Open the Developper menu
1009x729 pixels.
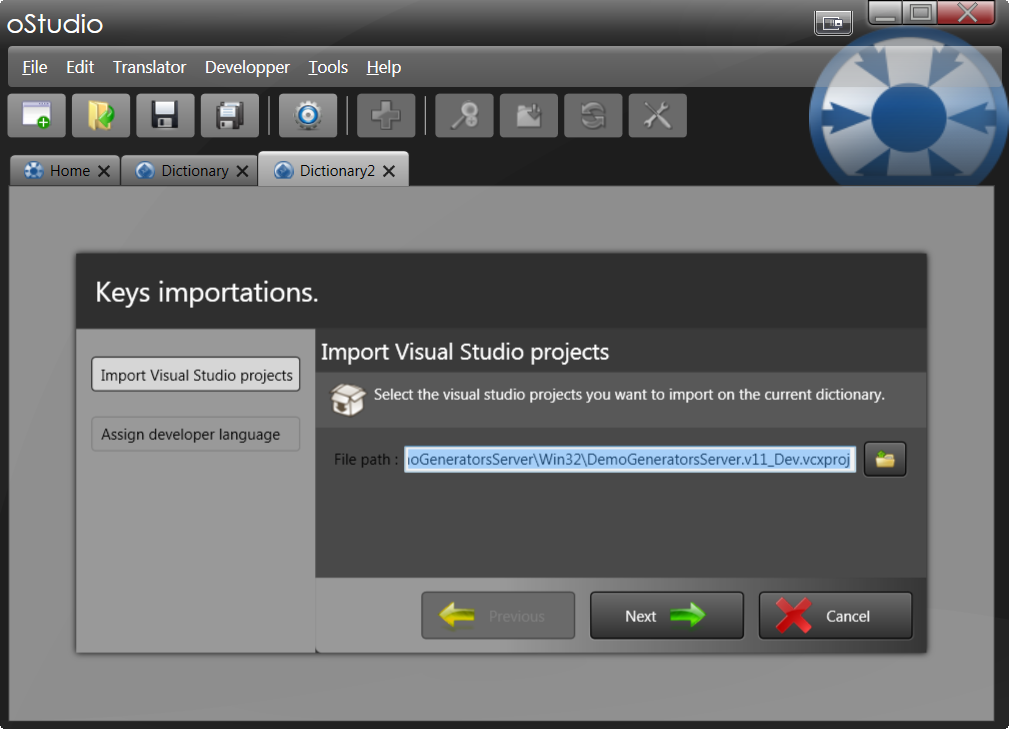coord(247,67)
